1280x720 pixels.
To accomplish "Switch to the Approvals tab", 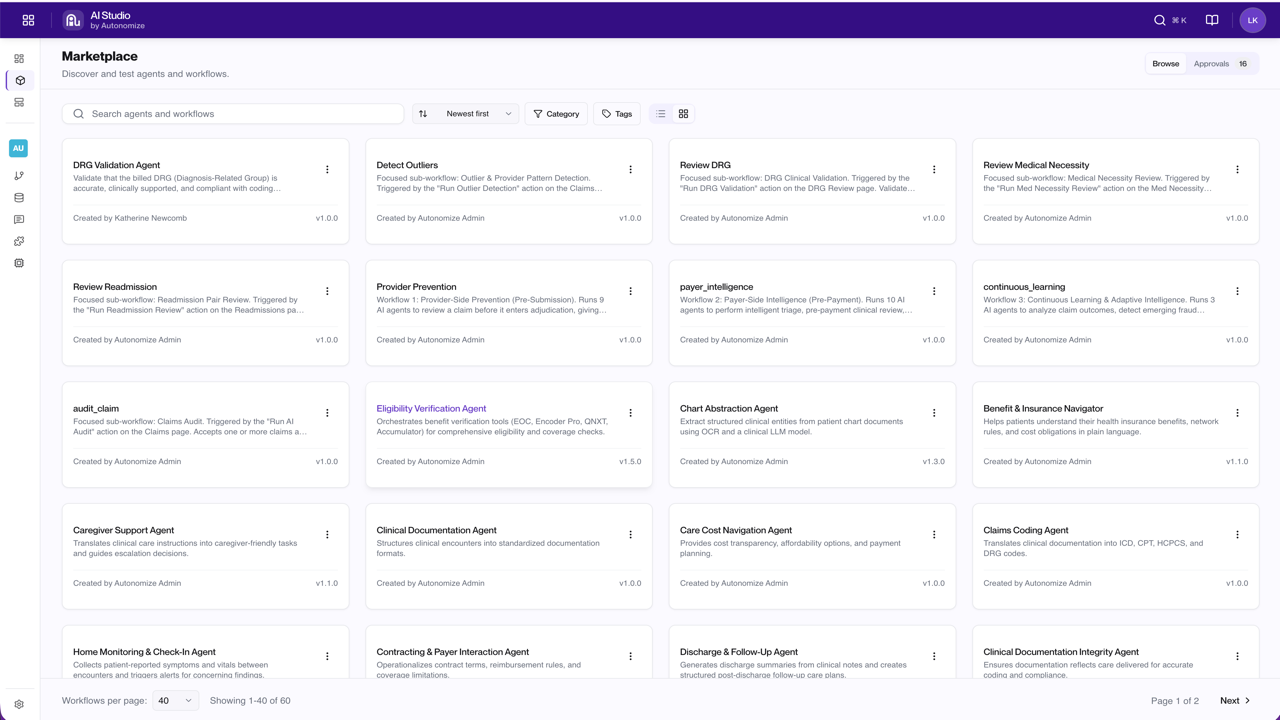I will pos(1220,64).
